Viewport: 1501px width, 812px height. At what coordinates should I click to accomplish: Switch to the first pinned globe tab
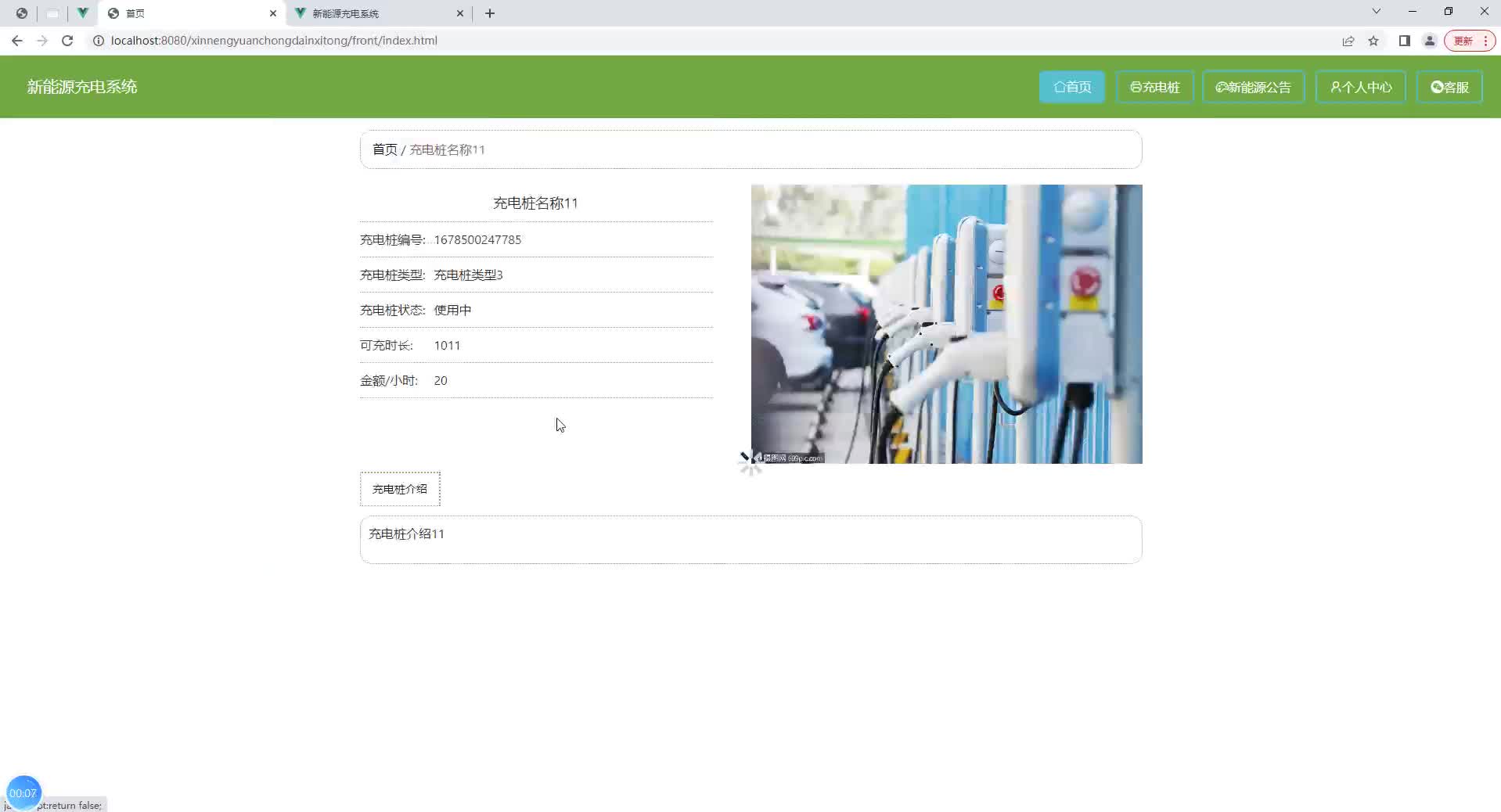[x=22, y=13]
